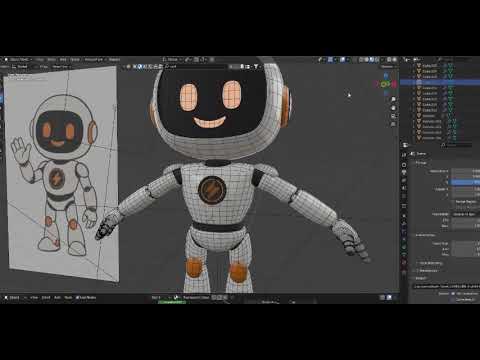This screenshot has height=360, width=480.
Task: Open the material Slot dropdown in shader editor
Action: 162,297
